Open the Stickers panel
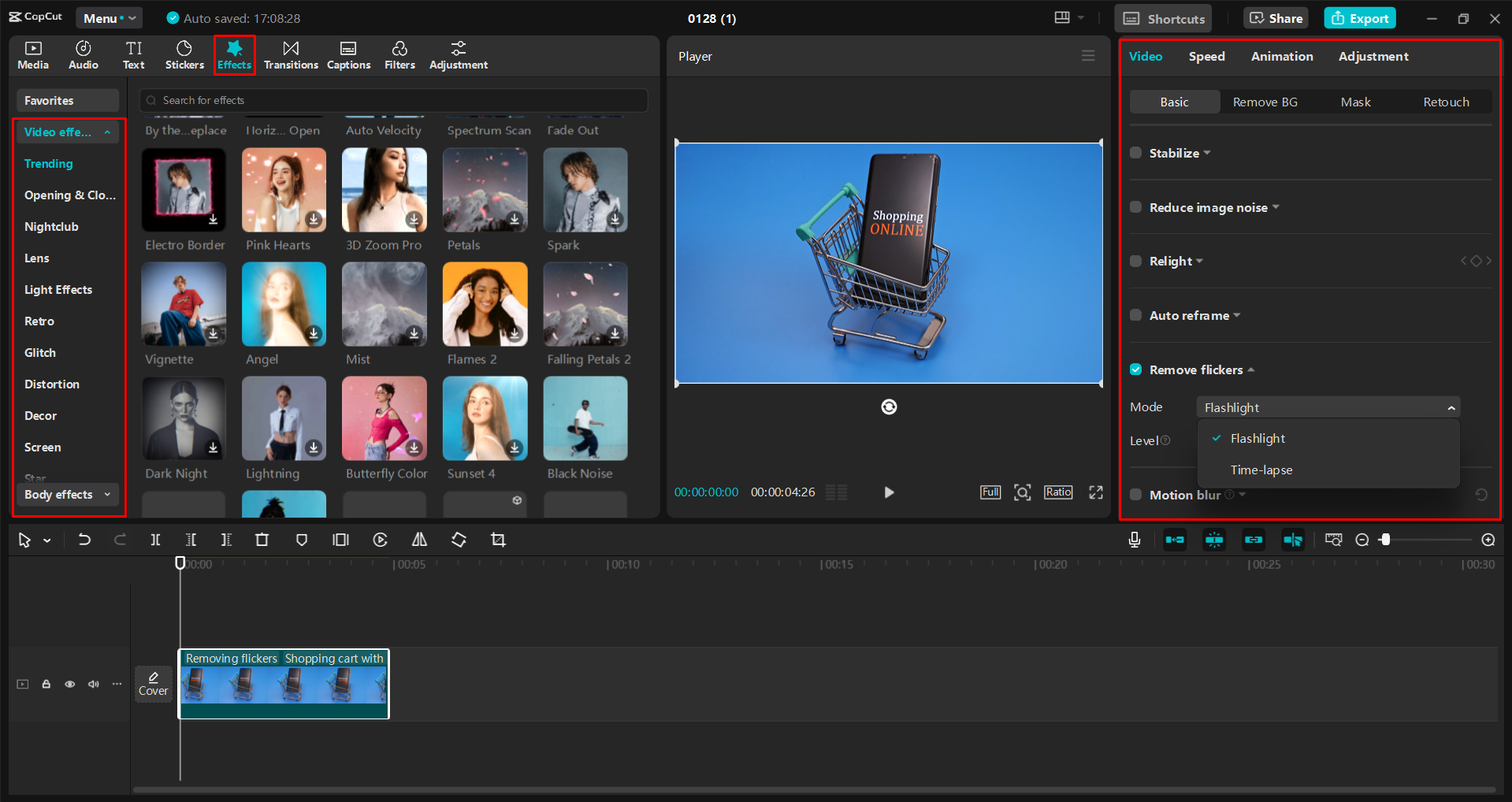 (184, 55)
